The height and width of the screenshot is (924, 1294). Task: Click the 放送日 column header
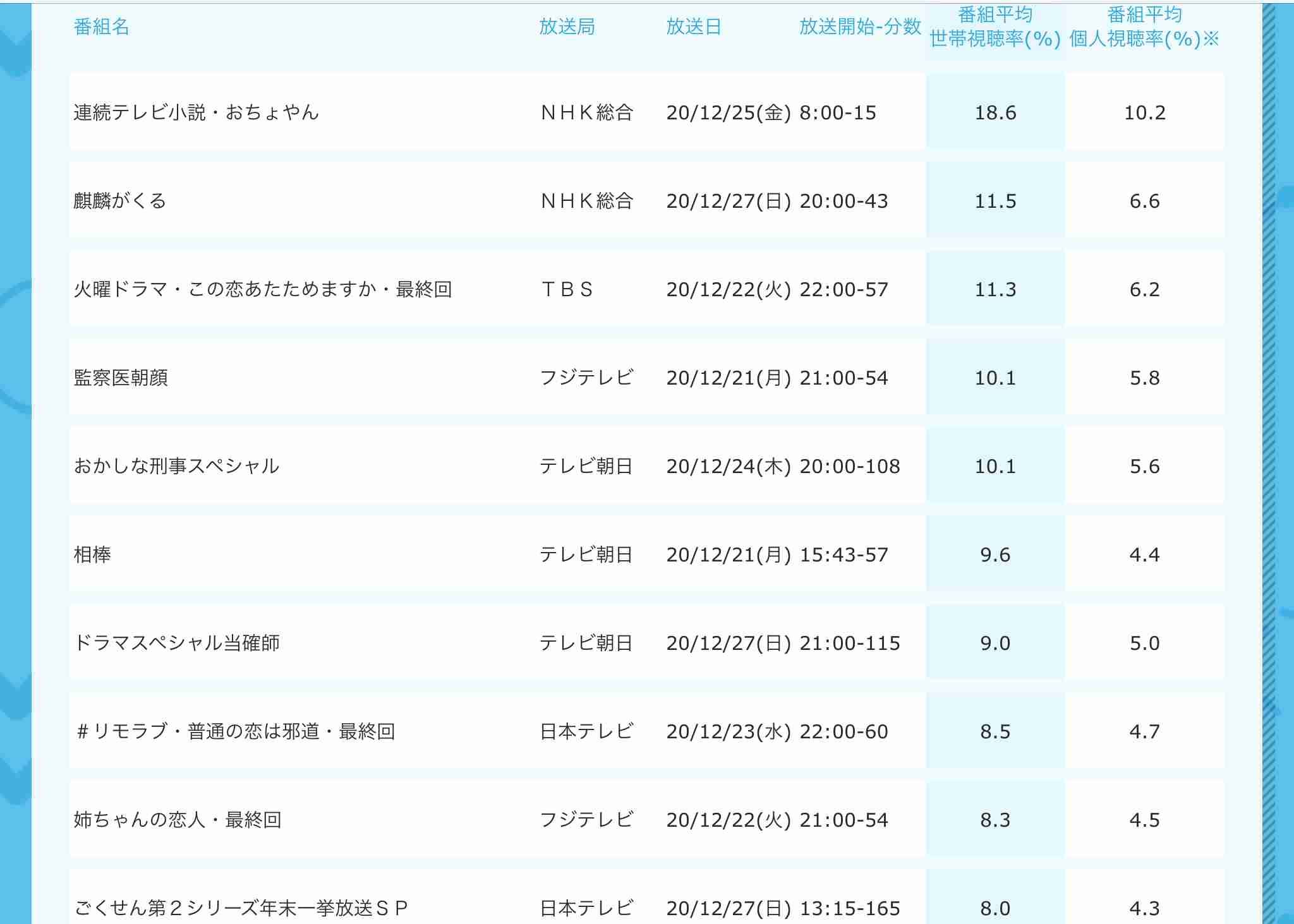click(694, 27)
